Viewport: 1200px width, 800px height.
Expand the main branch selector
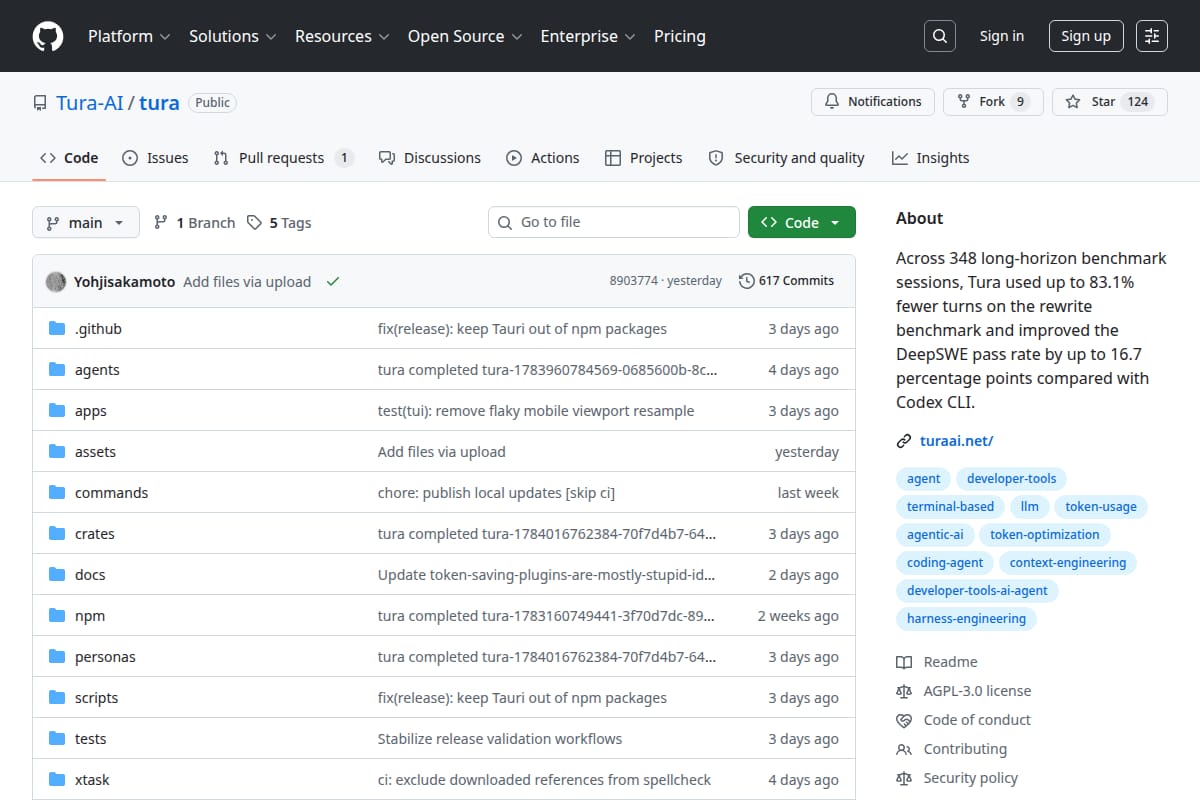coord(85,223)
